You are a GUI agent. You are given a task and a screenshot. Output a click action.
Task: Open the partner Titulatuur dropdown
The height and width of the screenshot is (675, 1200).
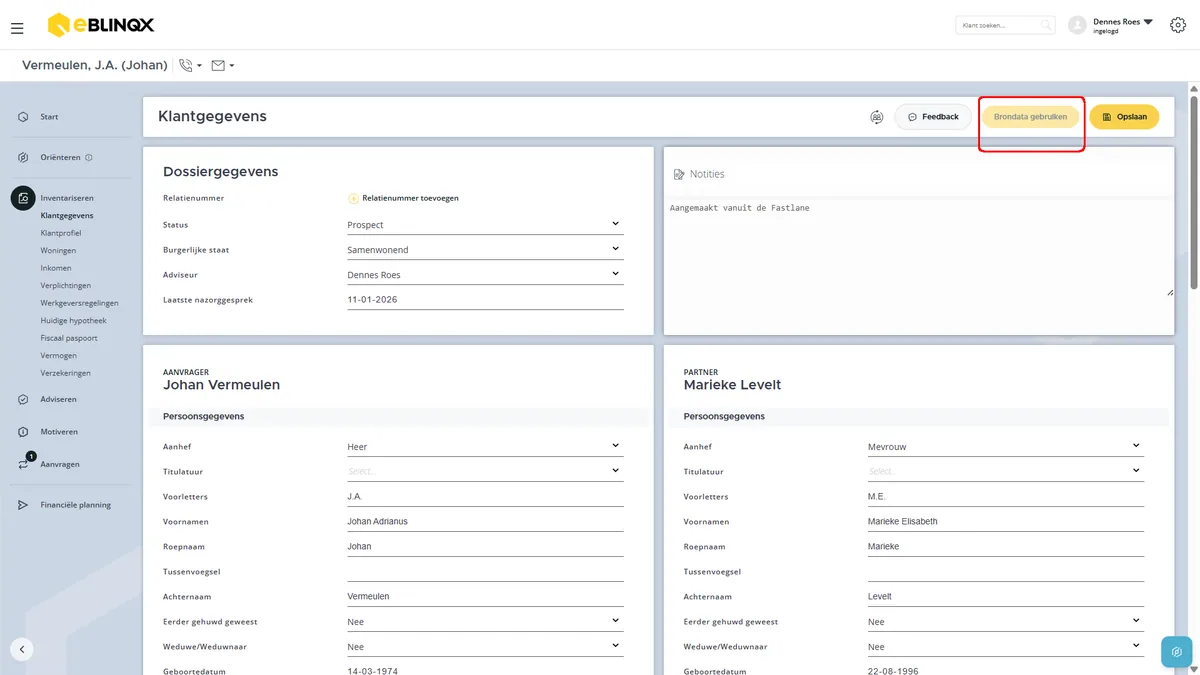pos(1006,471)
